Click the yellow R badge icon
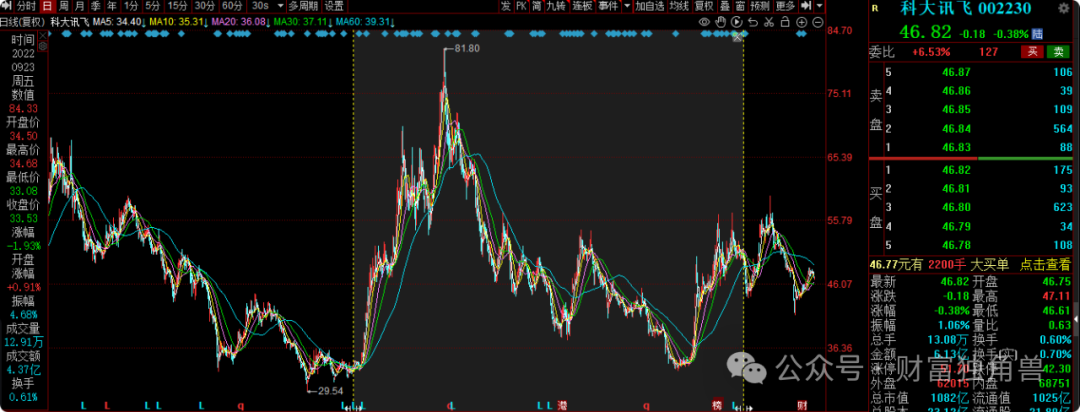Image resolution: width=1080 pixels, height=412 pixels. (875, 8)
